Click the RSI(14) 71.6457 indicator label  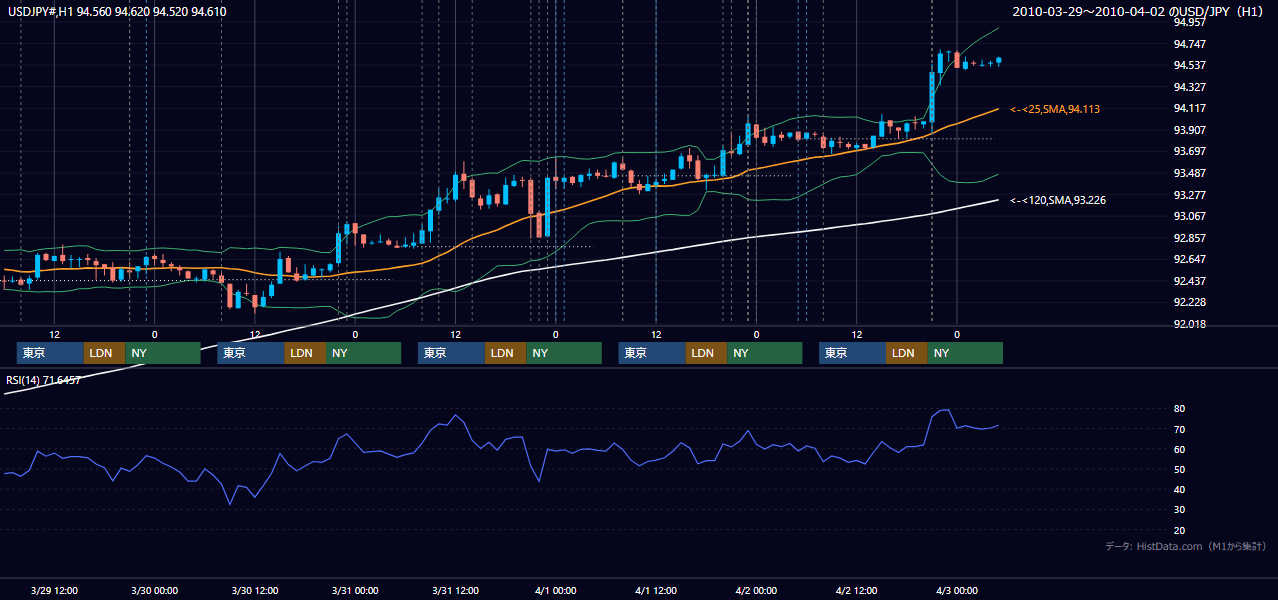point(44,380)
